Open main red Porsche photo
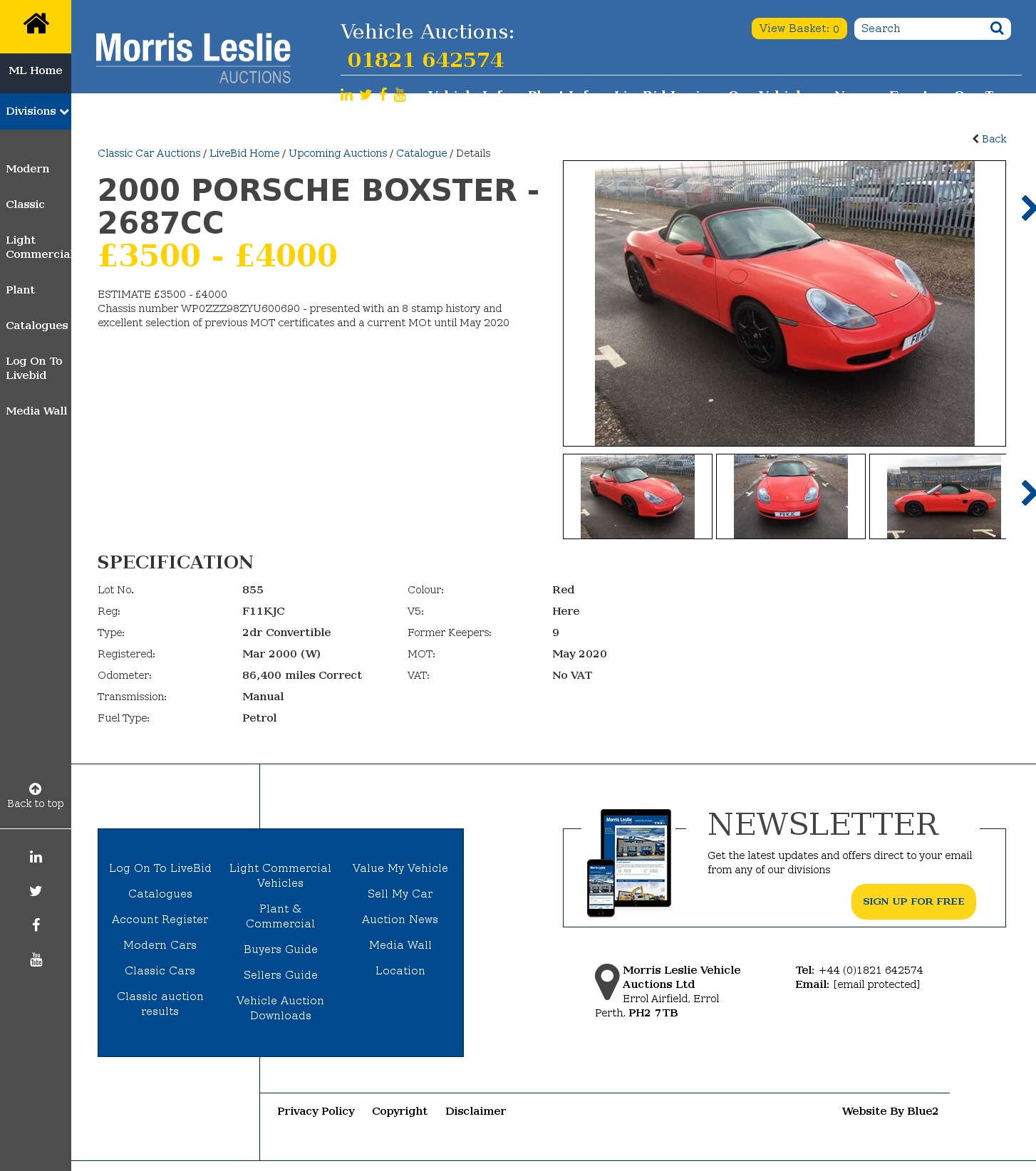The height and width of the screenshot is (1171, 1036). click(x=784, y=303)
